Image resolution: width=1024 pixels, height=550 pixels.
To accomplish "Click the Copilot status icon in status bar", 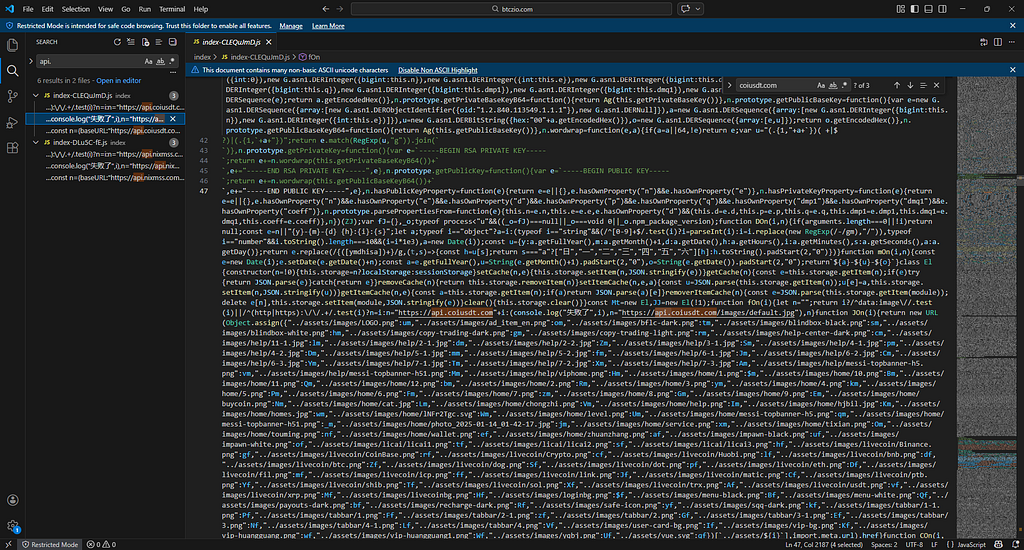I will (x=998, y=544).
